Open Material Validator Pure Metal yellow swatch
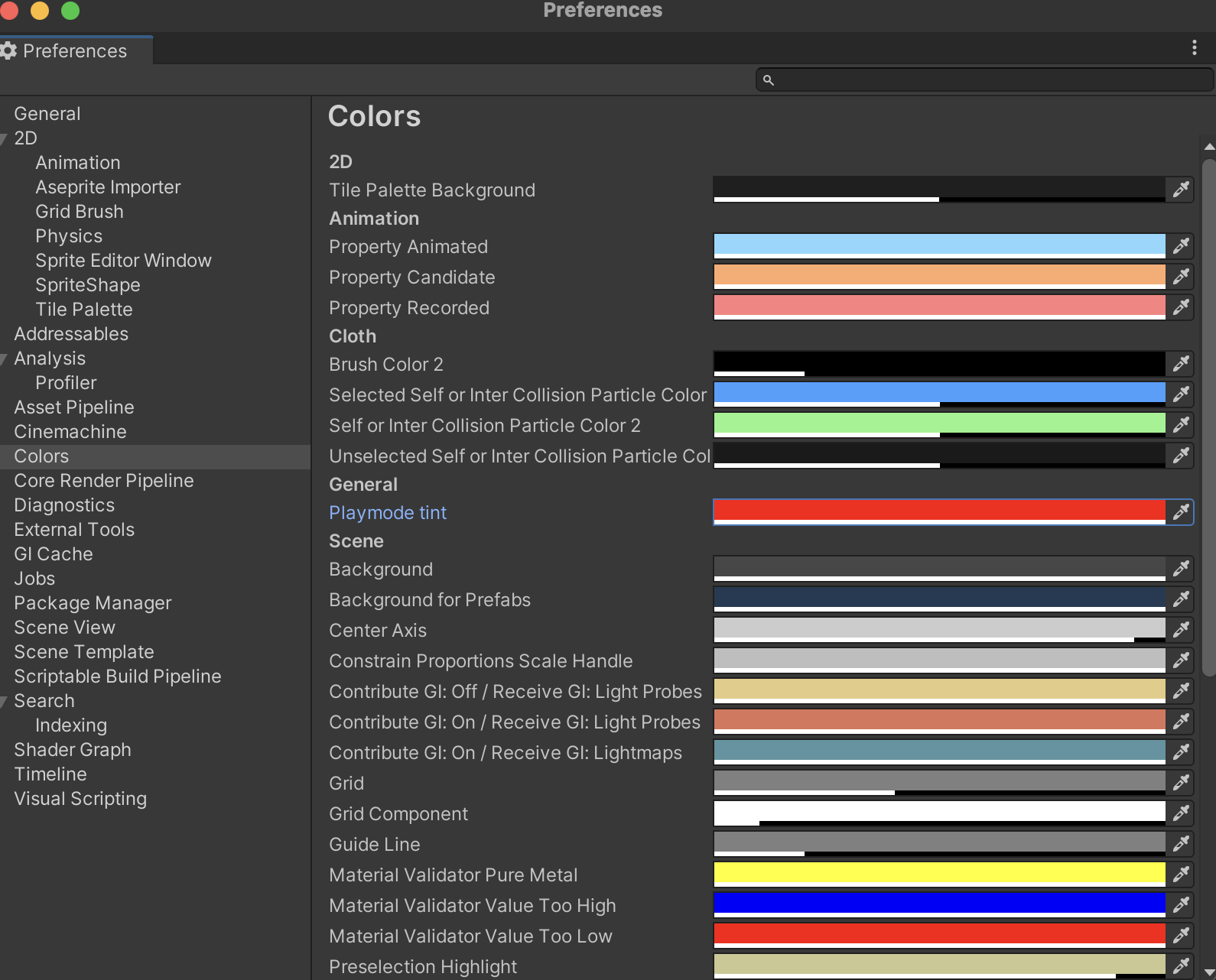 pos(939,875)
